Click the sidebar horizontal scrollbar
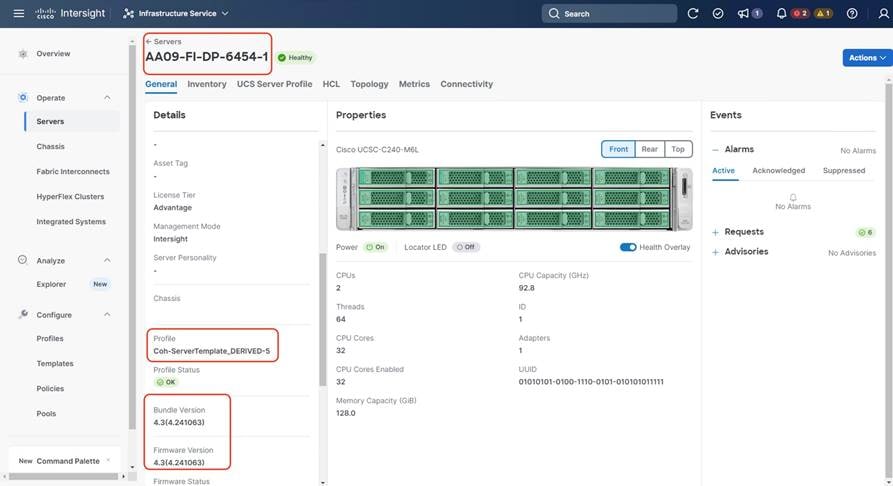 [x=63, y=476]
